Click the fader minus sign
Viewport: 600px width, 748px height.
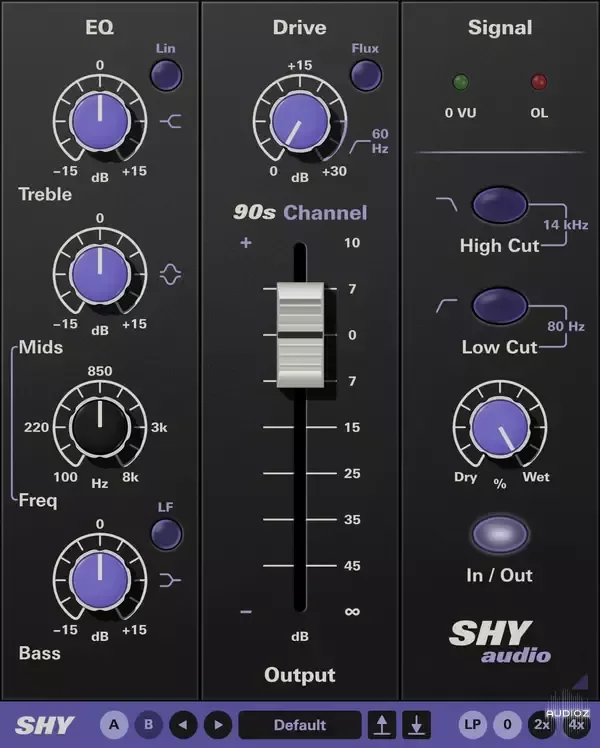pyautogui.click(x=246, y=612)
